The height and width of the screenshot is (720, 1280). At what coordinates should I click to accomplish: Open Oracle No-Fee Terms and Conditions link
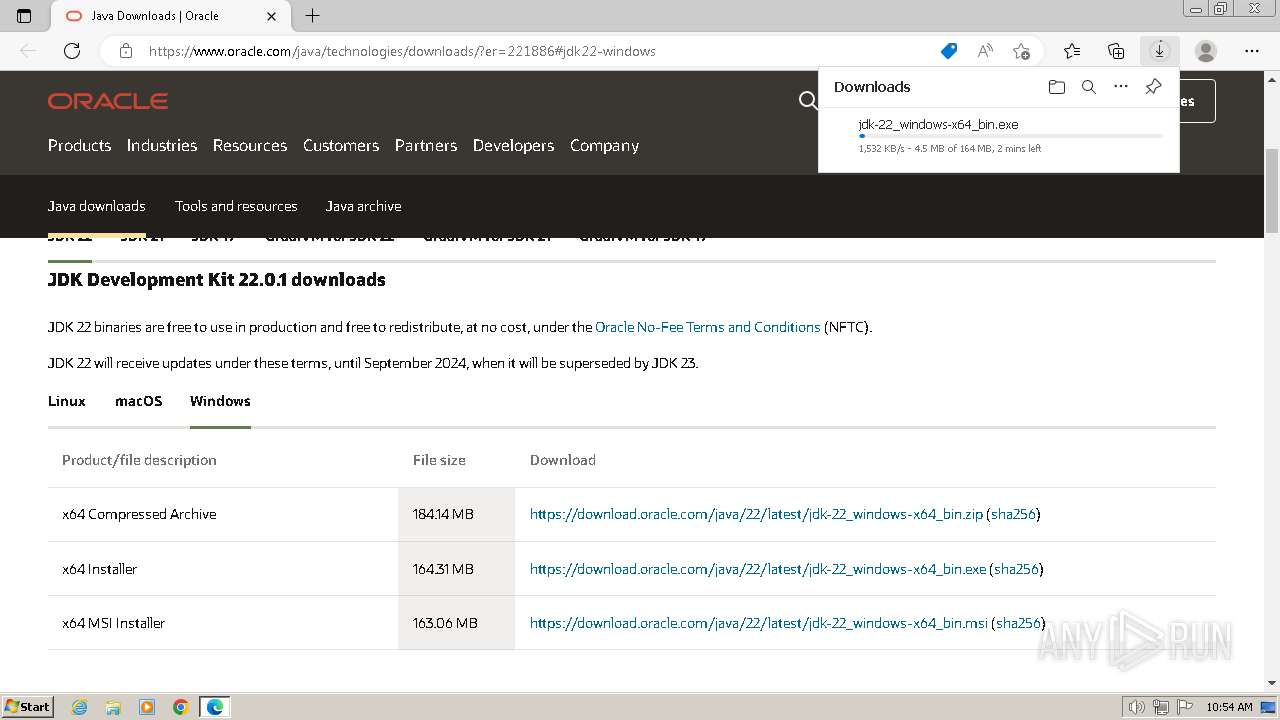click(x=707, y=327)
